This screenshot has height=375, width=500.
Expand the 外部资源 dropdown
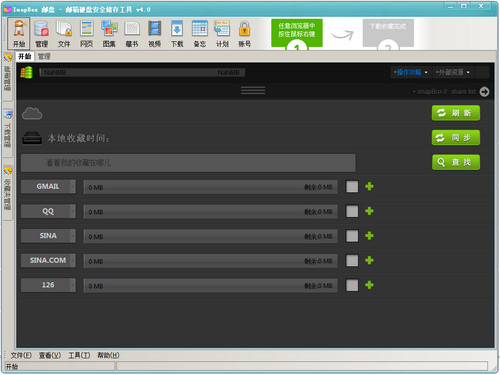coord(453,72)
